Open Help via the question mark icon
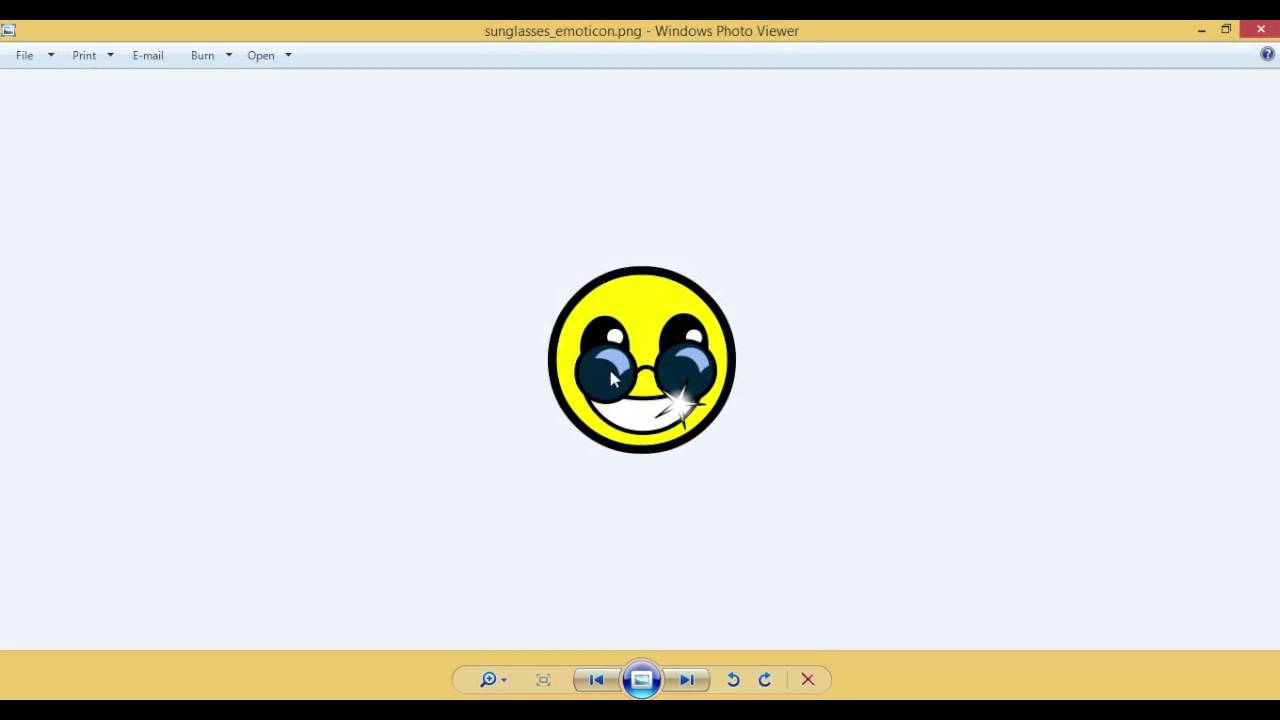This screenshot has height=720, width=1280. pos(1269,55)
